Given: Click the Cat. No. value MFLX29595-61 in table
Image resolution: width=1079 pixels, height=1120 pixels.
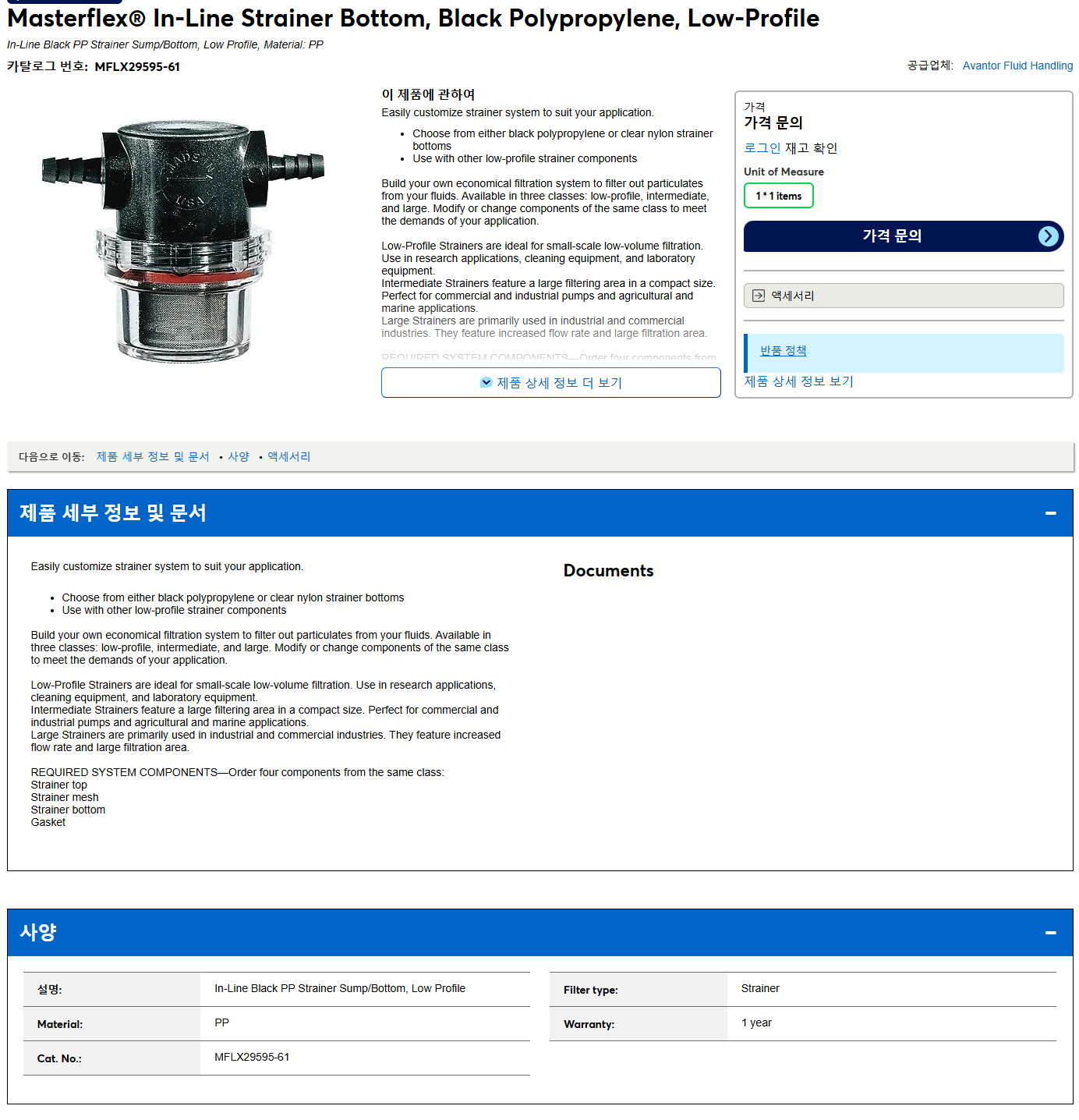Looking at the screenshot, I should tap(252, 1057).
